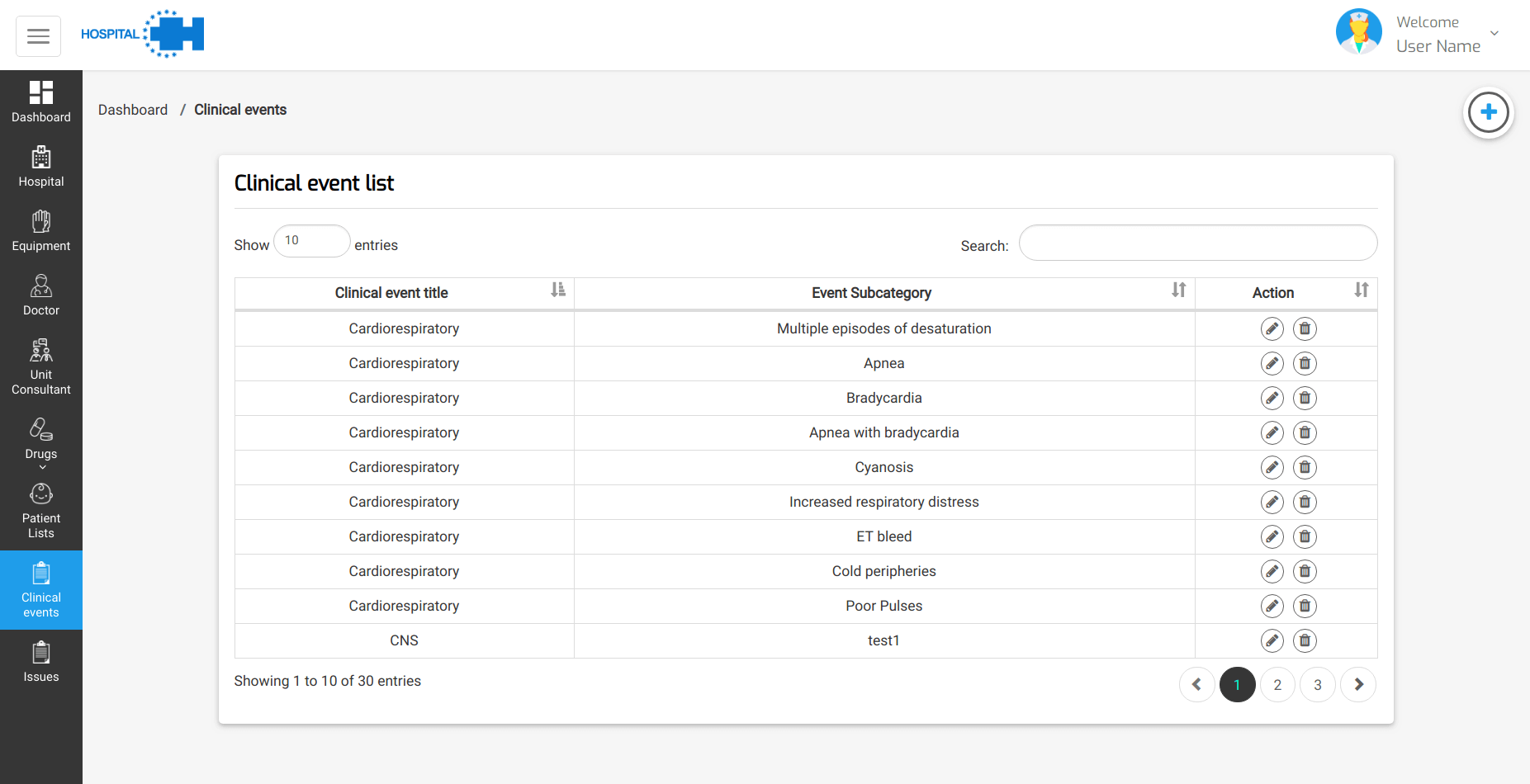Open Patient Lists from the sidebar
The width and height of the screenshot is (1530, 784).
(41, 510)
